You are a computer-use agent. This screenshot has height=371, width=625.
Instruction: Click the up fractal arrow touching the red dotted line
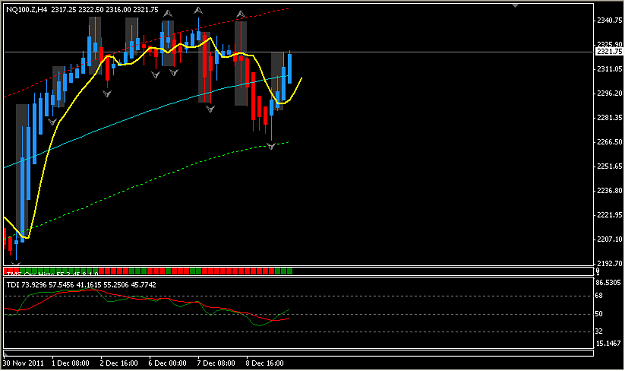click(x=241, y=15)
